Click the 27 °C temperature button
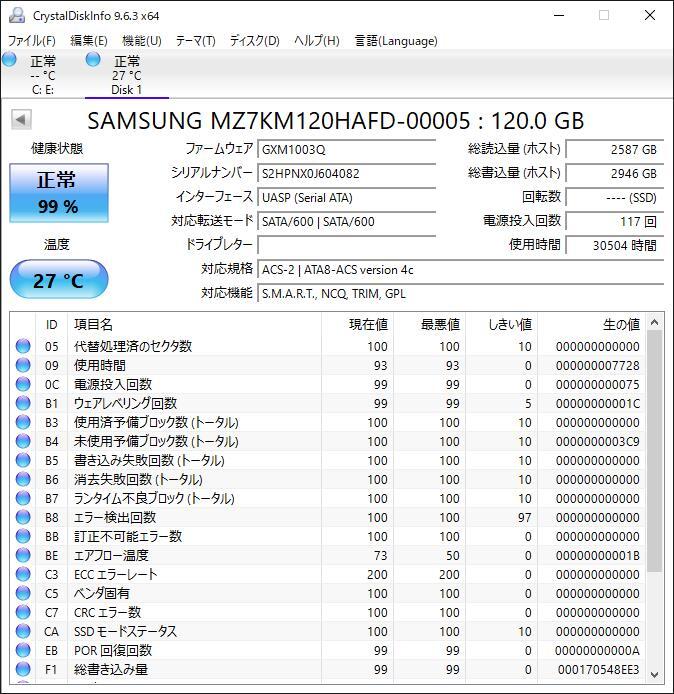 (59, 280)
